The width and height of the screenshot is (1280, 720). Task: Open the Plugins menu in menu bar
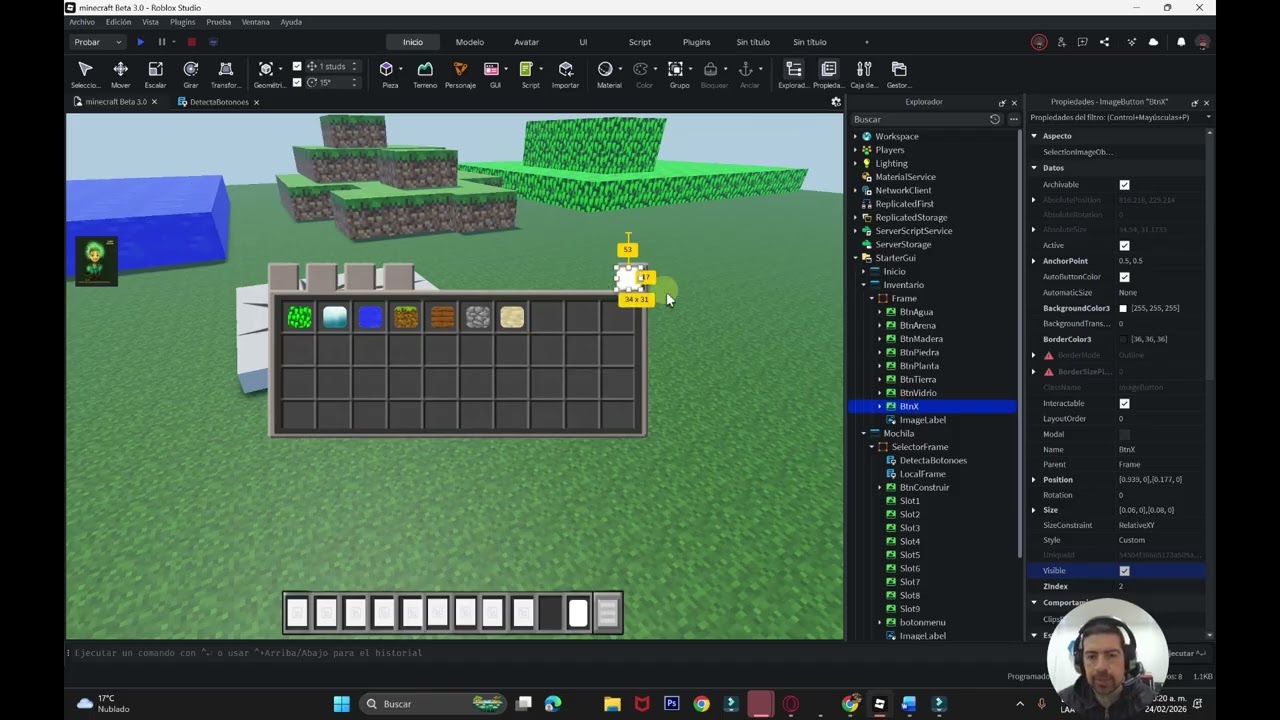183,22
